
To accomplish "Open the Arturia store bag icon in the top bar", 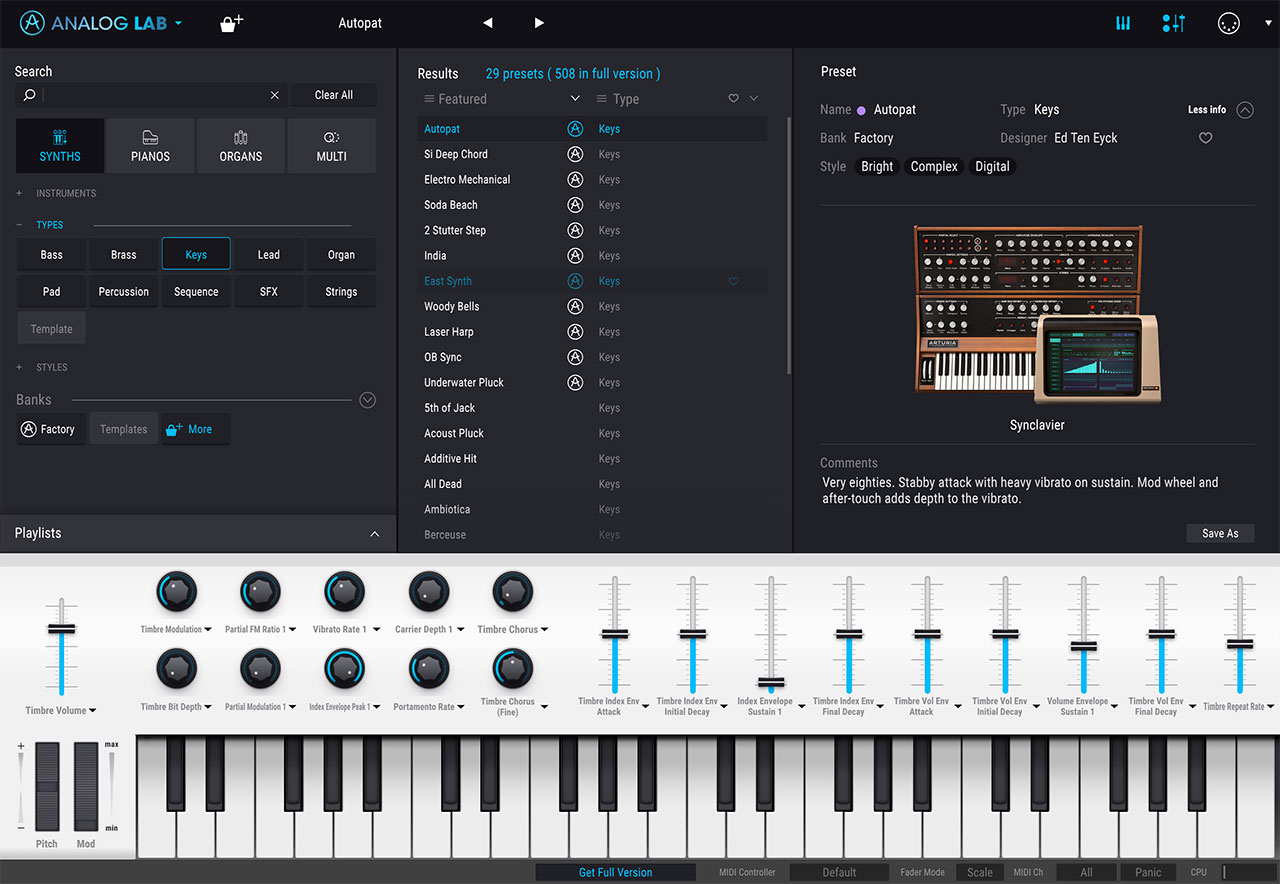I will tap(232, 22).
